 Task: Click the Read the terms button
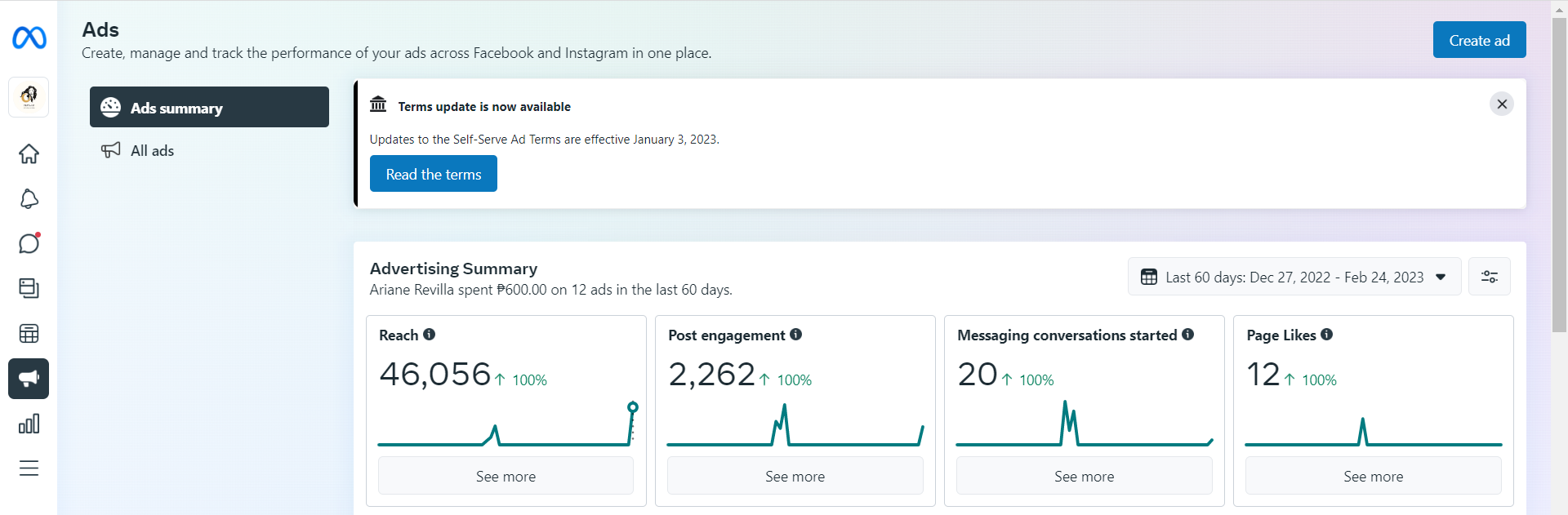(433, 174)
